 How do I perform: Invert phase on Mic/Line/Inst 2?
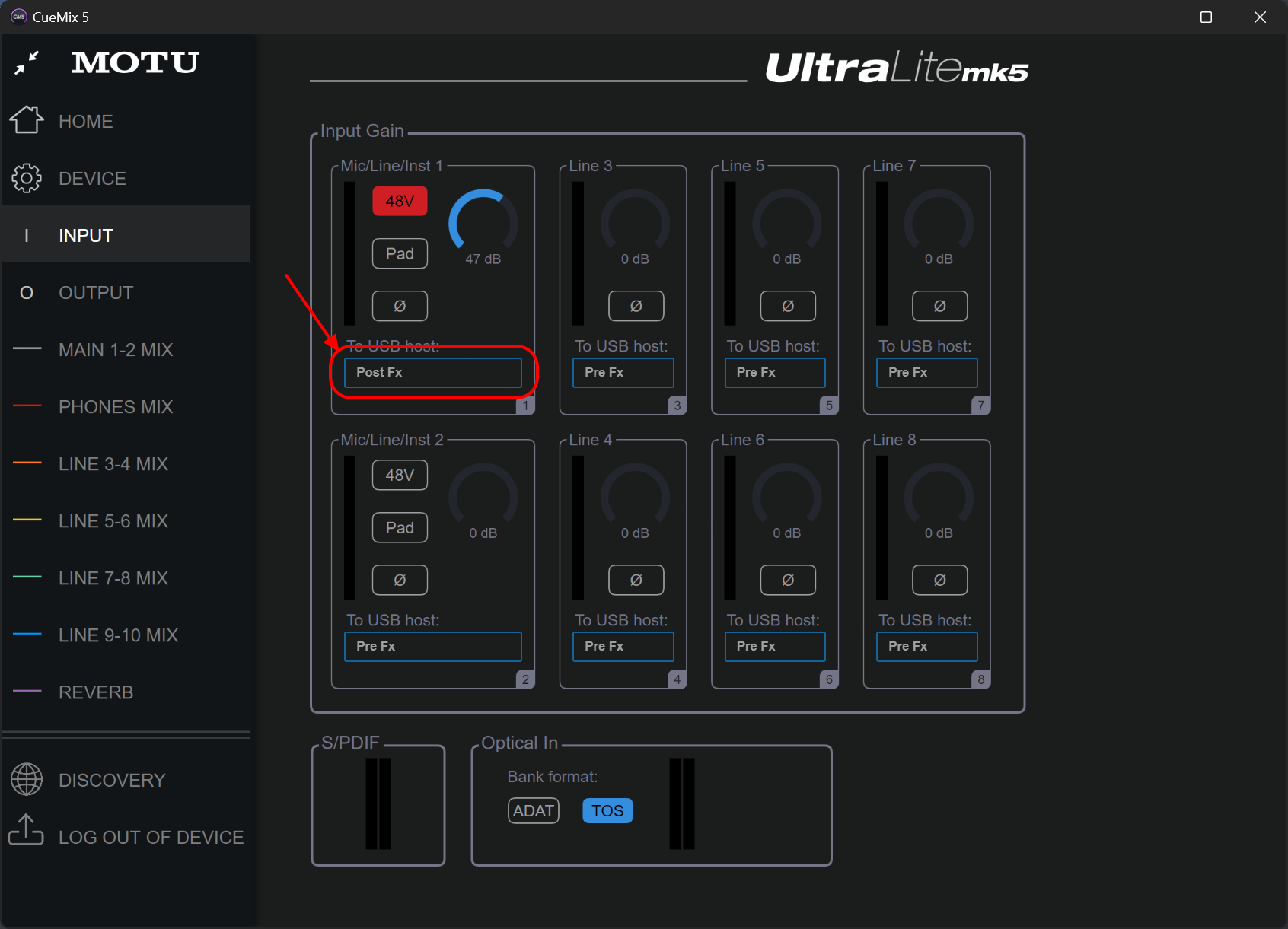click(400, 580)
